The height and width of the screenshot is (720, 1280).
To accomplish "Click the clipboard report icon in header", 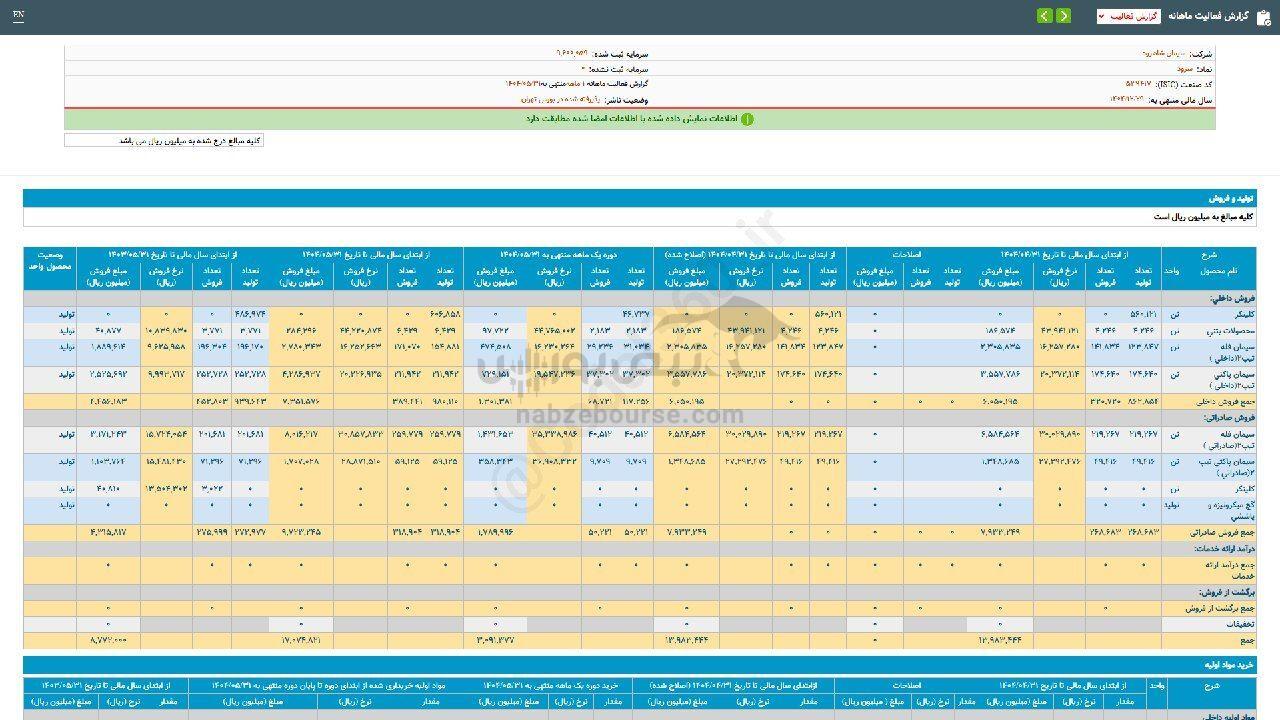I will click(1263, 16).
